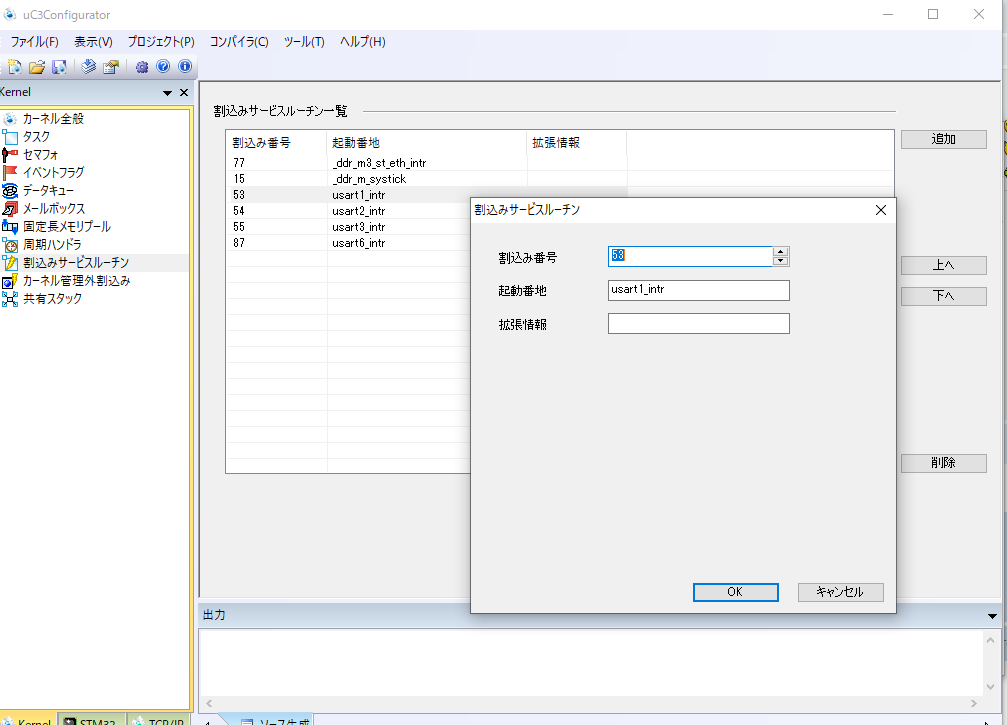Open the プロジェクト(P) menu

point(161,42)
